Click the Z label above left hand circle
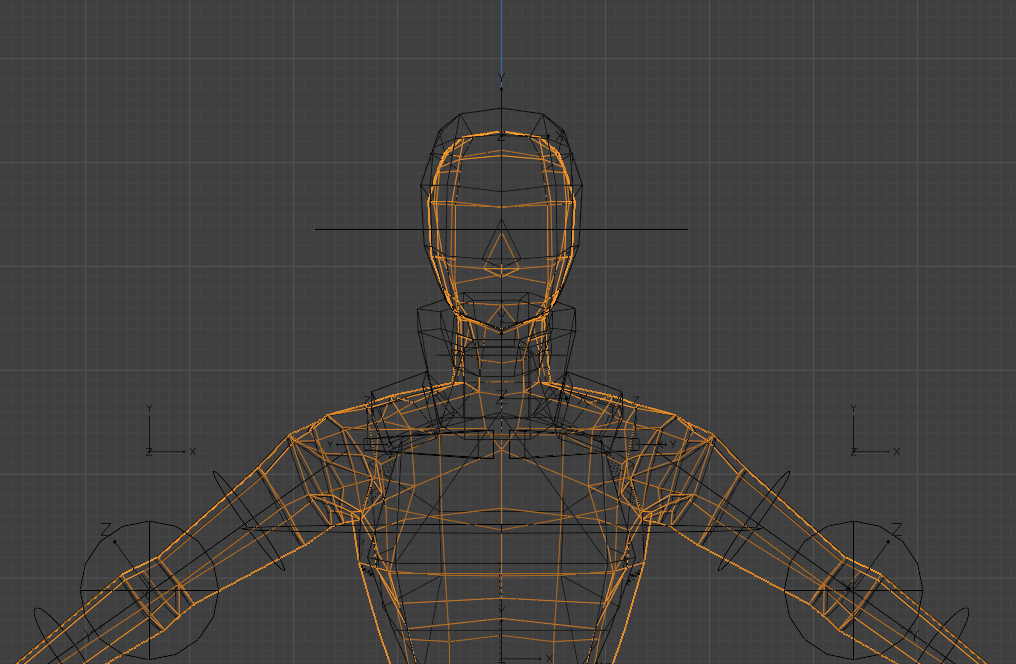This screenshot has width=1016, height=664. (x=105, y=529)
